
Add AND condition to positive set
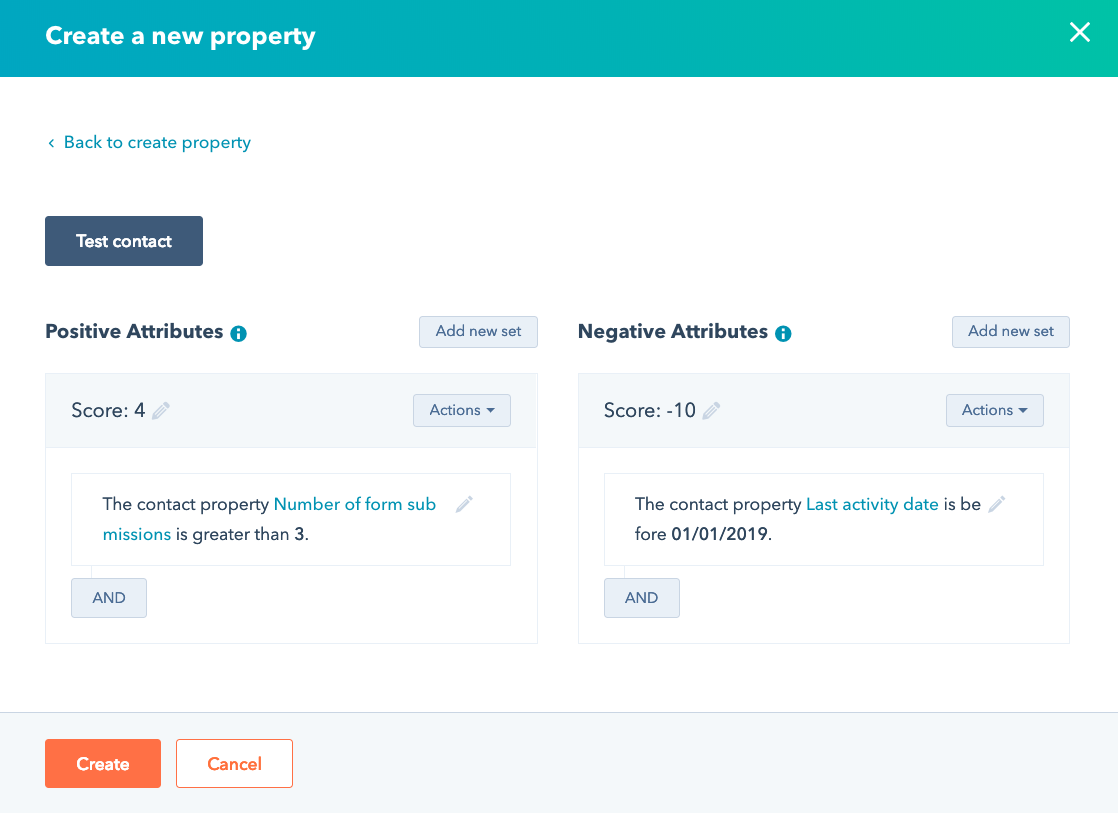pyautogui.click(x=109, y=598)
